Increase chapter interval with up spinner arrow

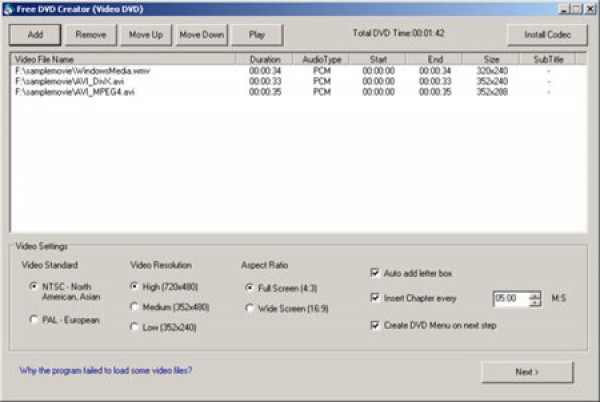(535, 295)
